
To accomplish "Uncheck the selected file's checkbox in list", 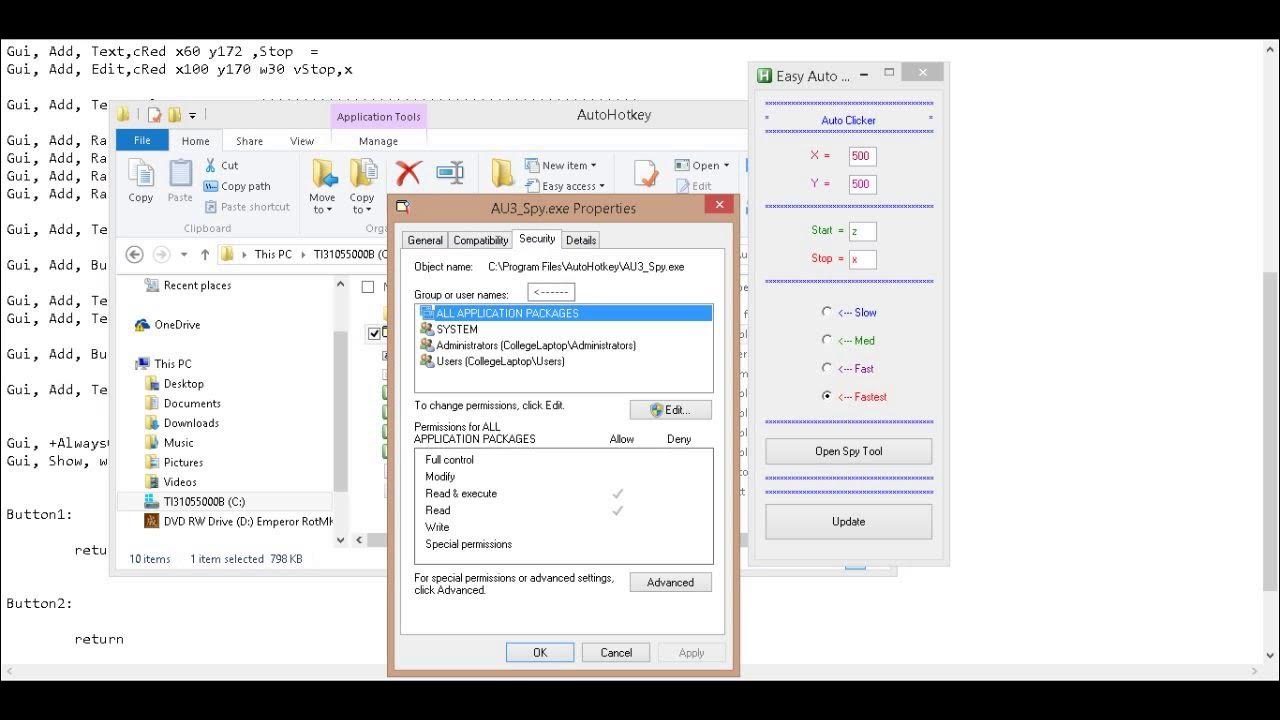I will (375, 333).
